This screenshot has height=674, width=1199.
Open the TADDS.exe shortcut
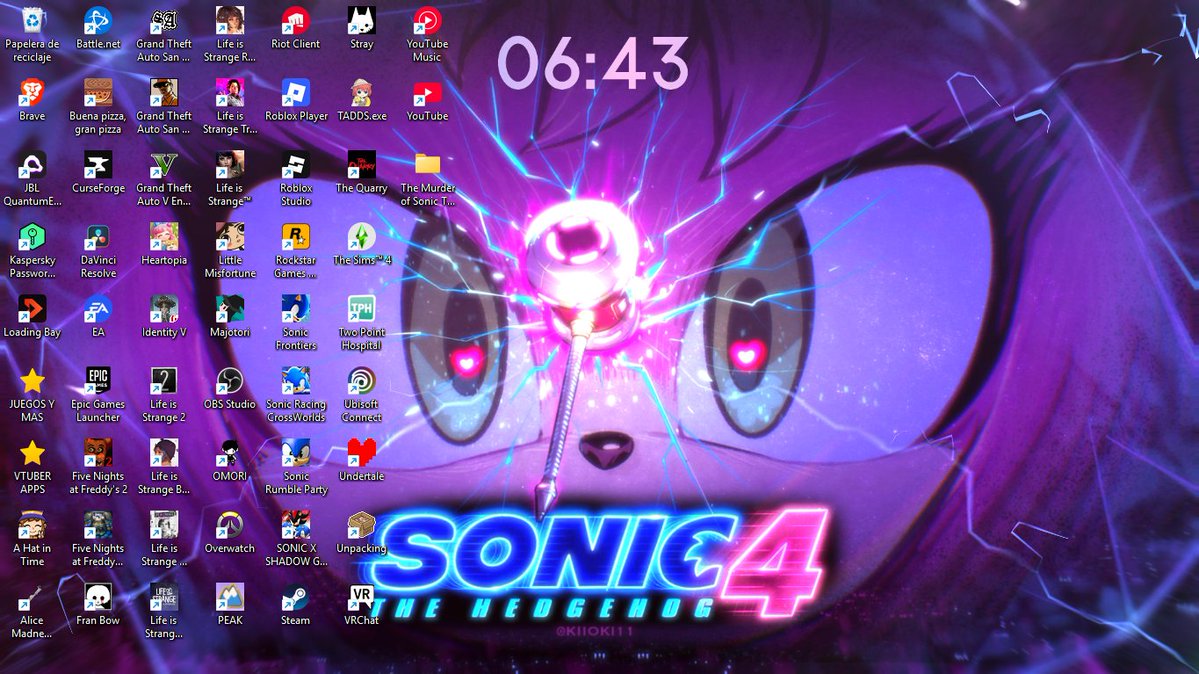click(361, 93)
